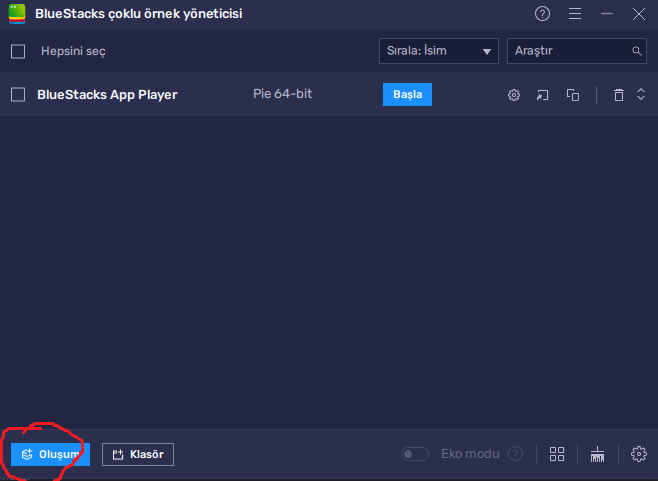Image resolution: width=658 pixels, height=481 pixels.
Task: Create desktop shortcut icon for the instance
Action: tap(543, 95)
